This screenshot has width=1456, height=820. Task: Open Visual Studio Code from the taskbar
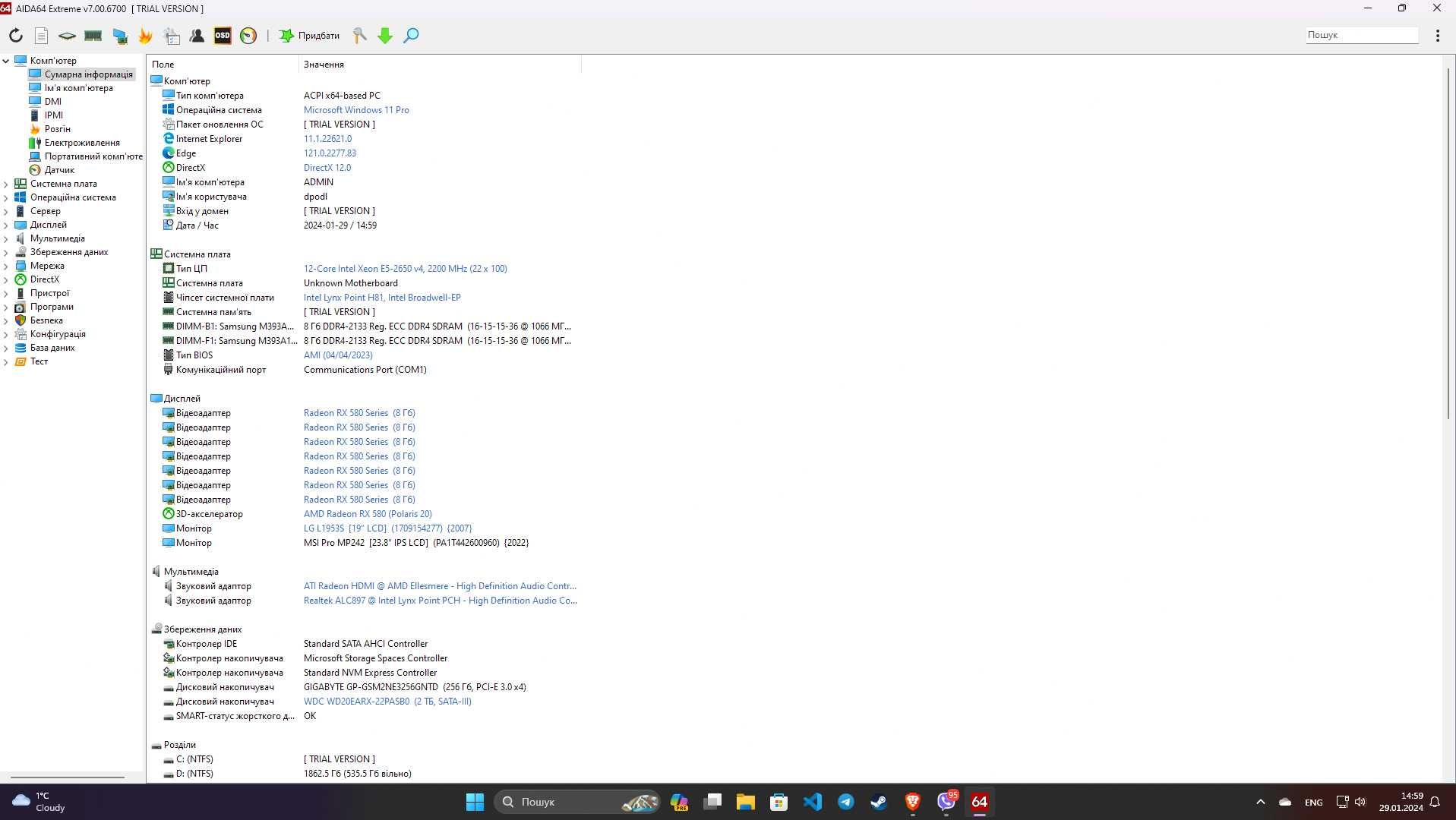pyautogui.click(x=812, y=802)
